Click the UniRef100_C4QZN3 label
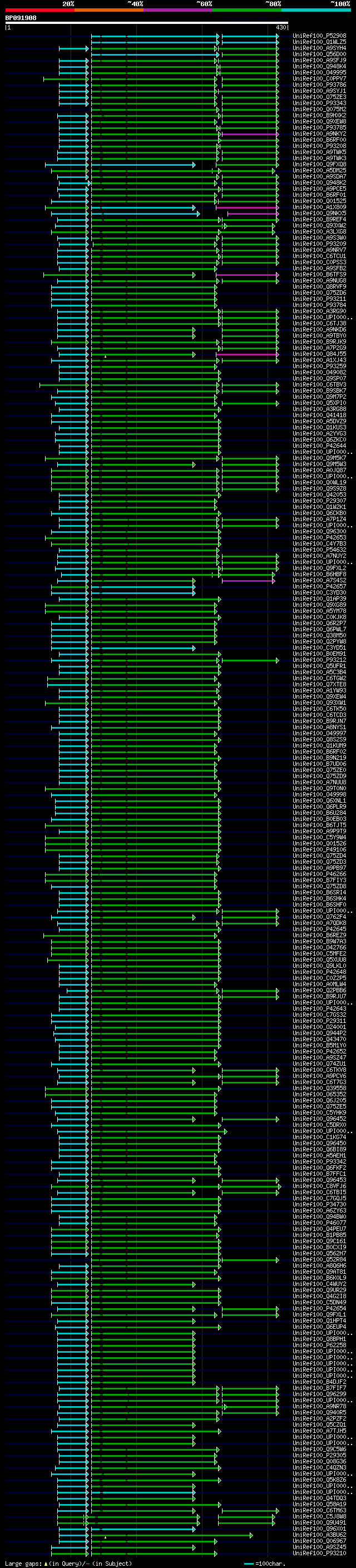Image resolution: width=356 pixels, height=1568 pixels. (x=319, y=1467)
